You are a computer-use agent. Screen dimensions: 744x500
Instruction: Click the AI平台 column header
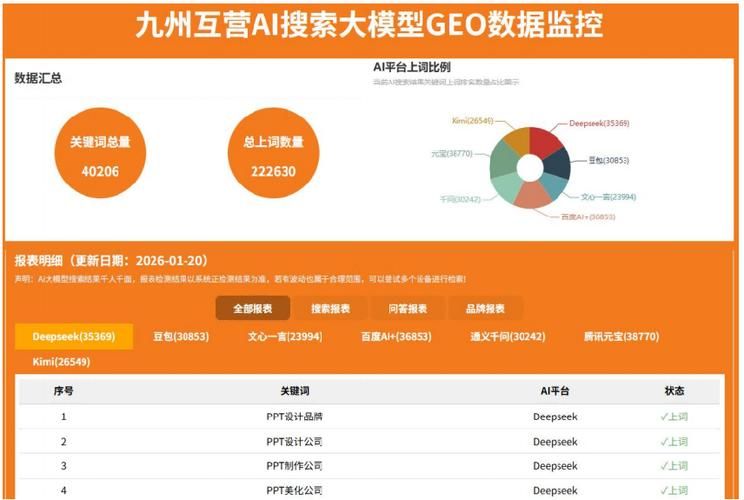555,391
